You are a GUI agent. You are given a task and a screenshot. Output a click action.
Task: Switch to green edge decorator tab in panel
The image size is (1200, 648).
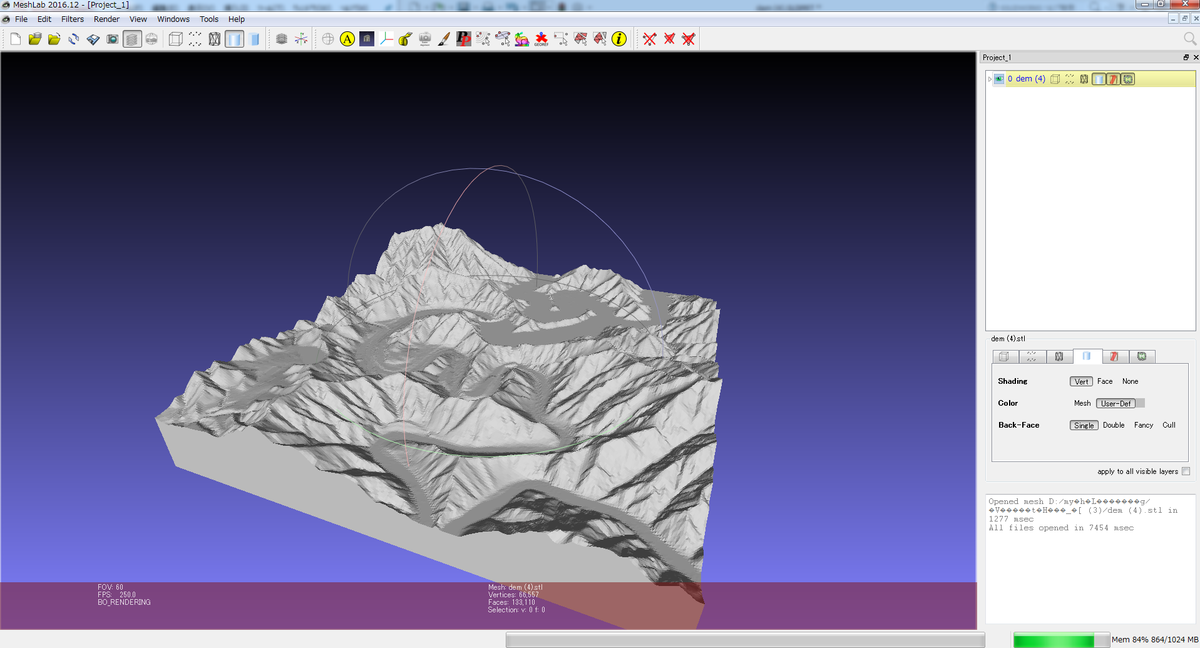point(1142,356)
